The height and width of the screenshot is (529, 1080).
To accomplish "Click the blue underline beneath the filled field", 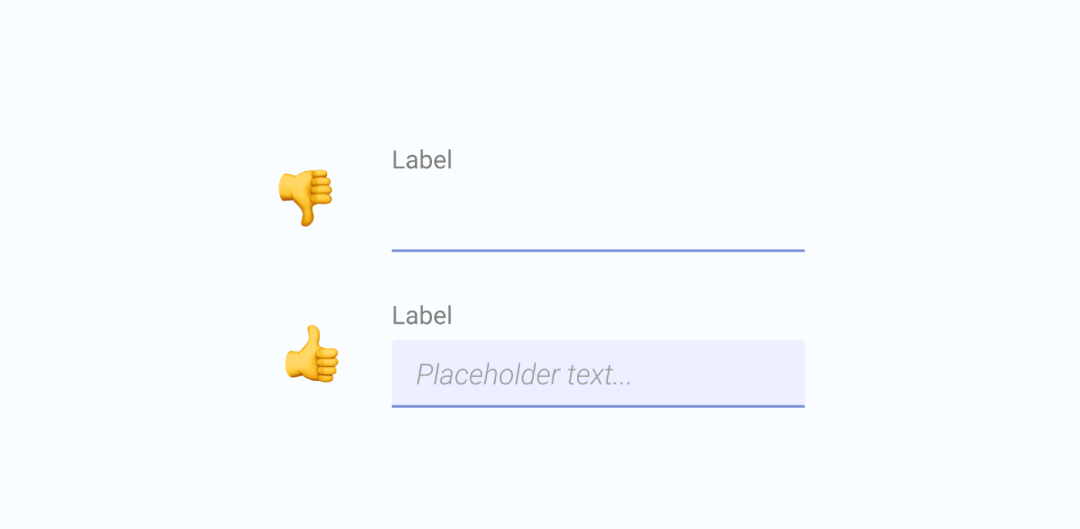I will tap(598, 406).
